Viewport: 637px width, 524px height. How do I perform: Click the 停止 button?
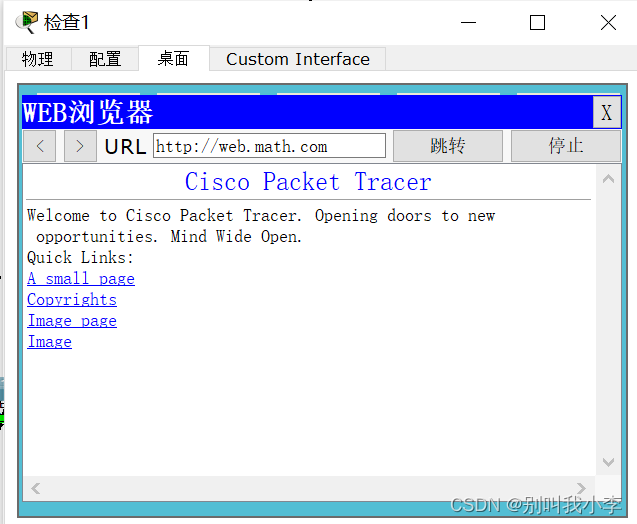(566, 146)
